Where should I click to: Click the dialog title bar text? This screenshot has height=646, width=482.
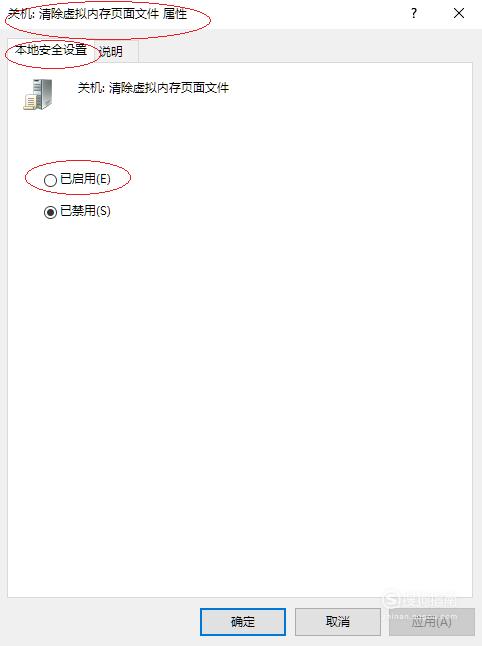click(97, 14)
